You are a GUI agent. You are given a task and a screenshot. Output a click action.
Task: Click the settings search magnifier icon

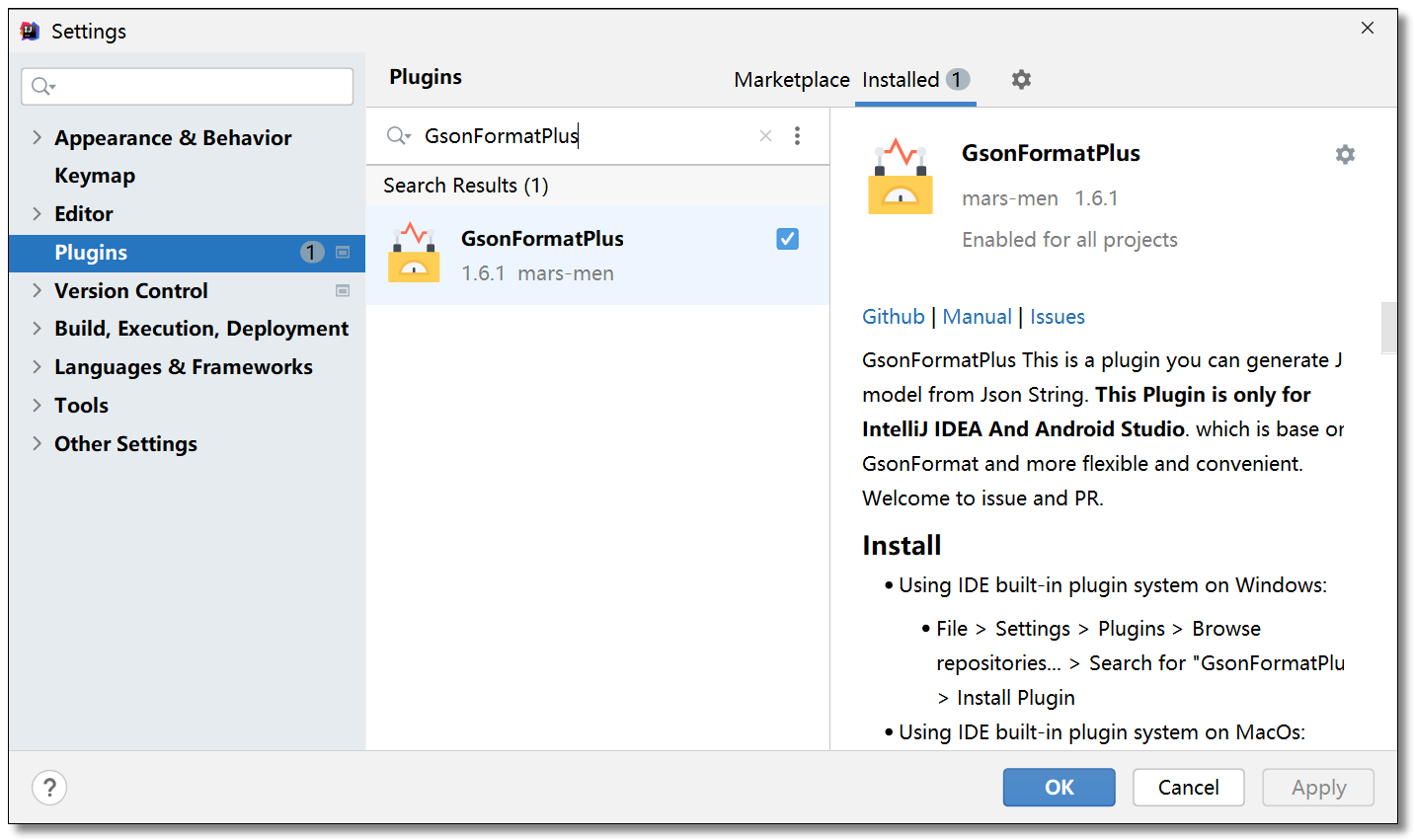click(x=43, y=87)
